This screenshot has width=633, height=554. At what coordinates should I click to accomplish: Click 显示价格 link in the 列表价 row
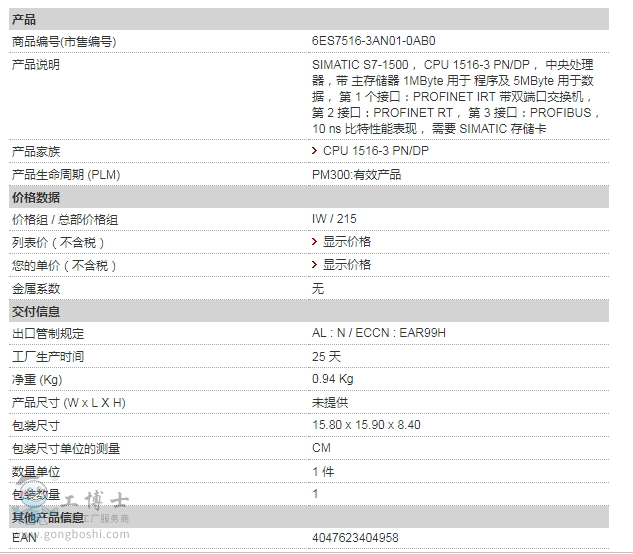pos(346,242)
